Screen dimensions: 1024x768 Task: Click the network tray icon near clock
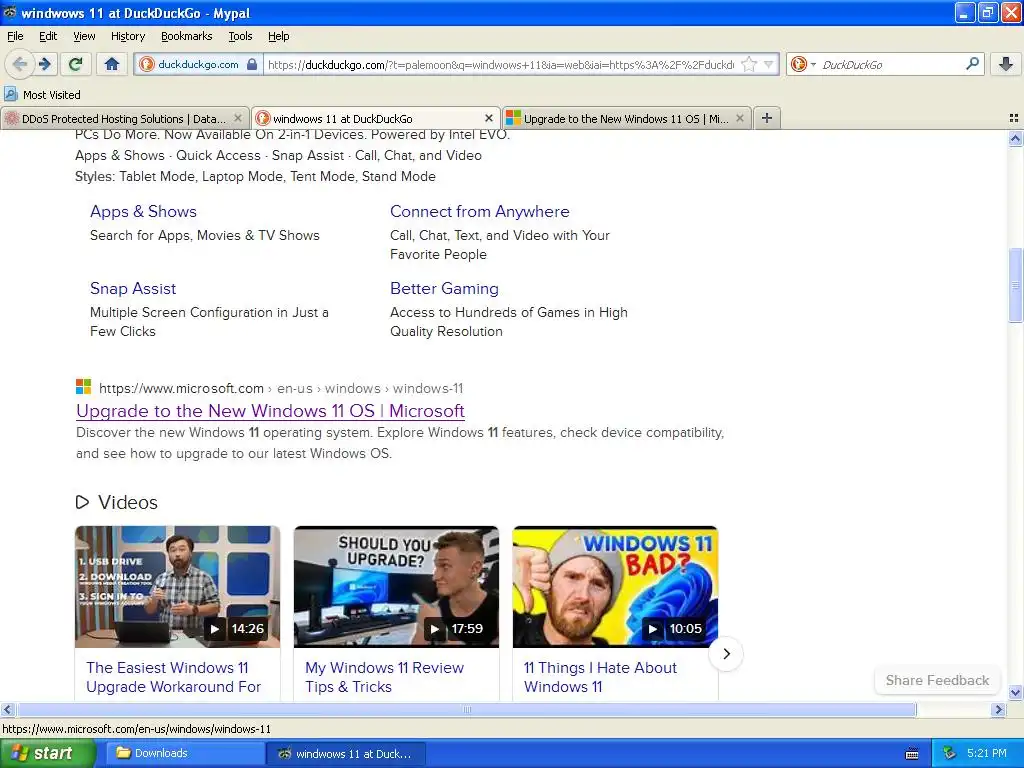click(x=949, y=754)
